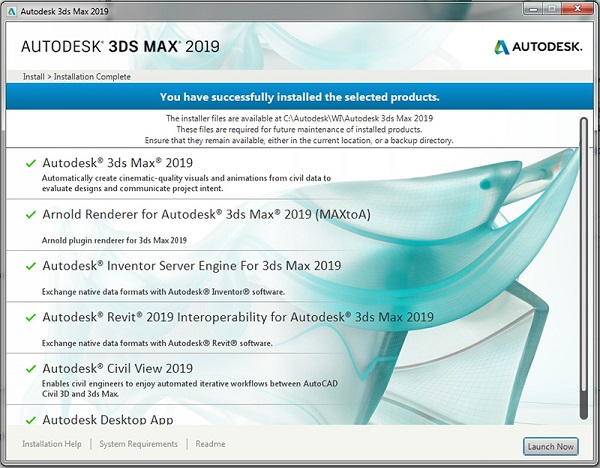
Task: Open the System Requirements link
Action: coord(139,444)
